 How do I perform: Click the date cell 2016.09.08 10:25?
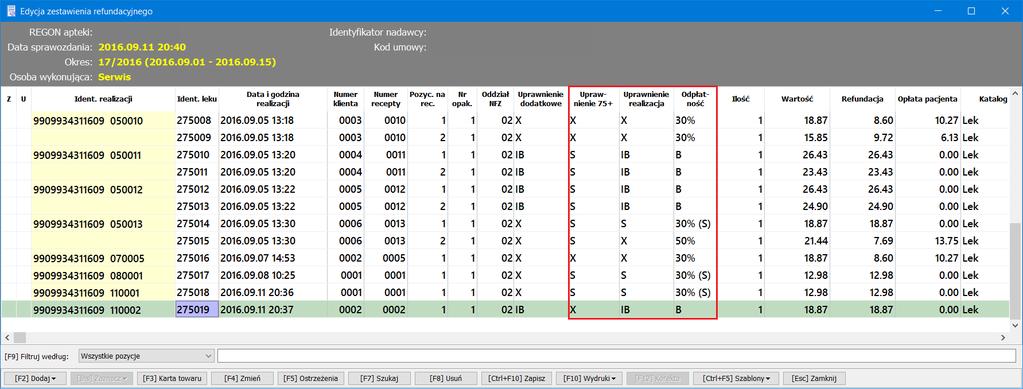273,275
